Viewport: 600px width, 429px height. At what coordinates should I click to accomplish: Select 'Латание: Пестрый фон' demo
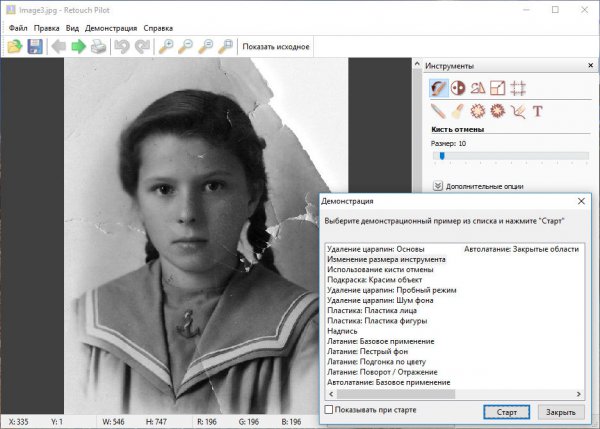point(367,351)
